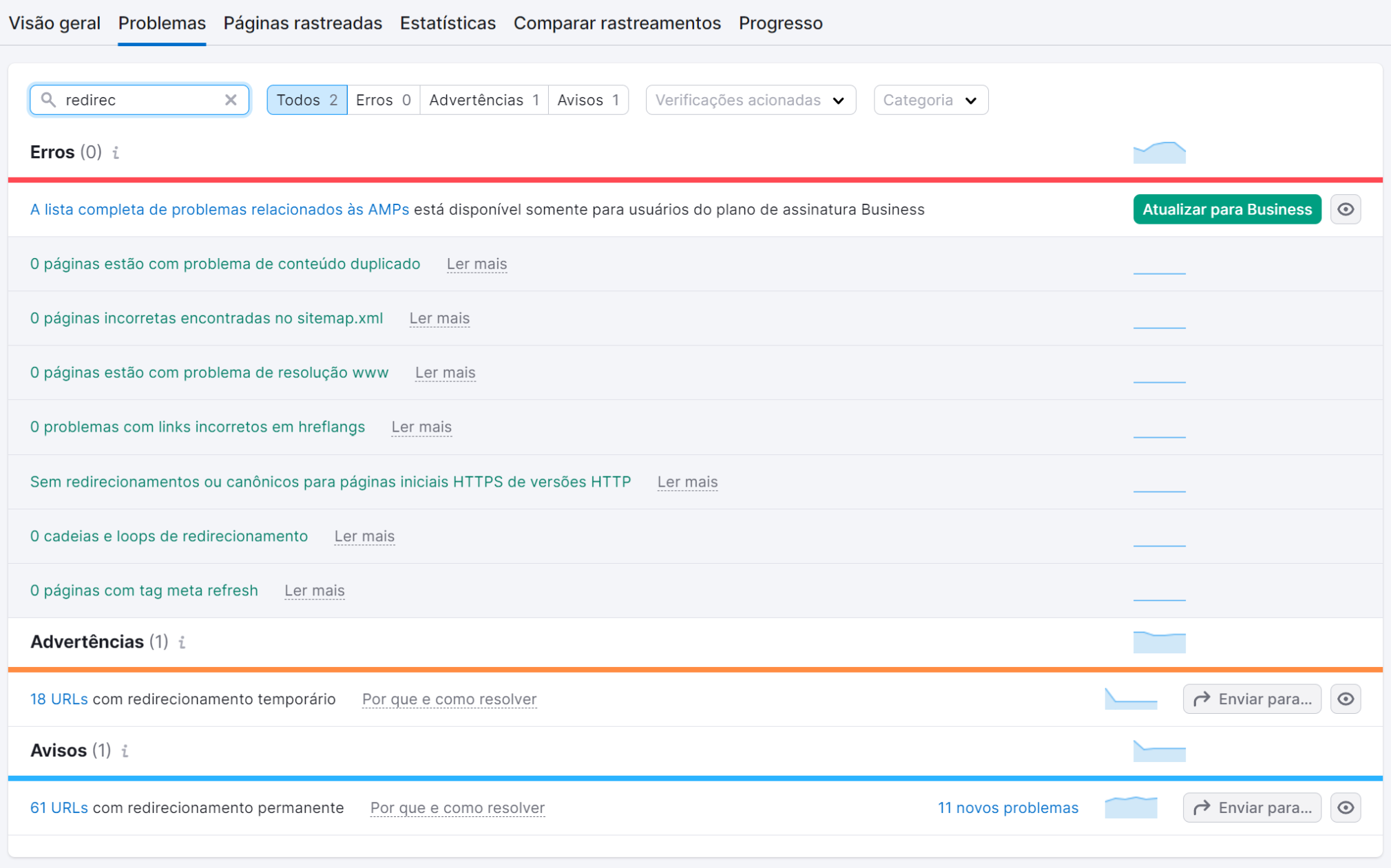
Task: Toggle eye icon on redirecionamento temporário row
Action: coord(1346,699)
